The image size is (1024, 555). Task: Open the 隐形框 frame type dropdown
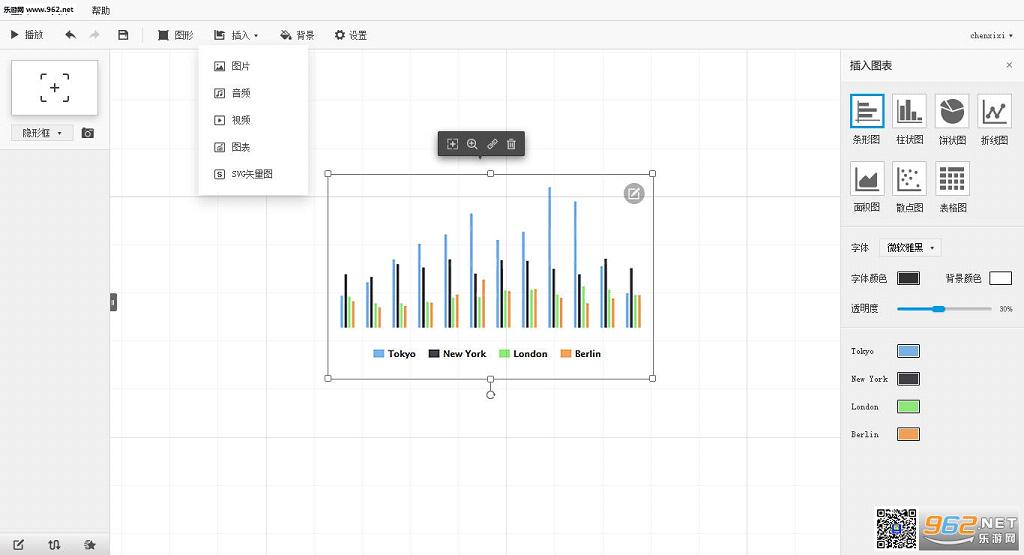pyautogui.click(x=42, y=133)
